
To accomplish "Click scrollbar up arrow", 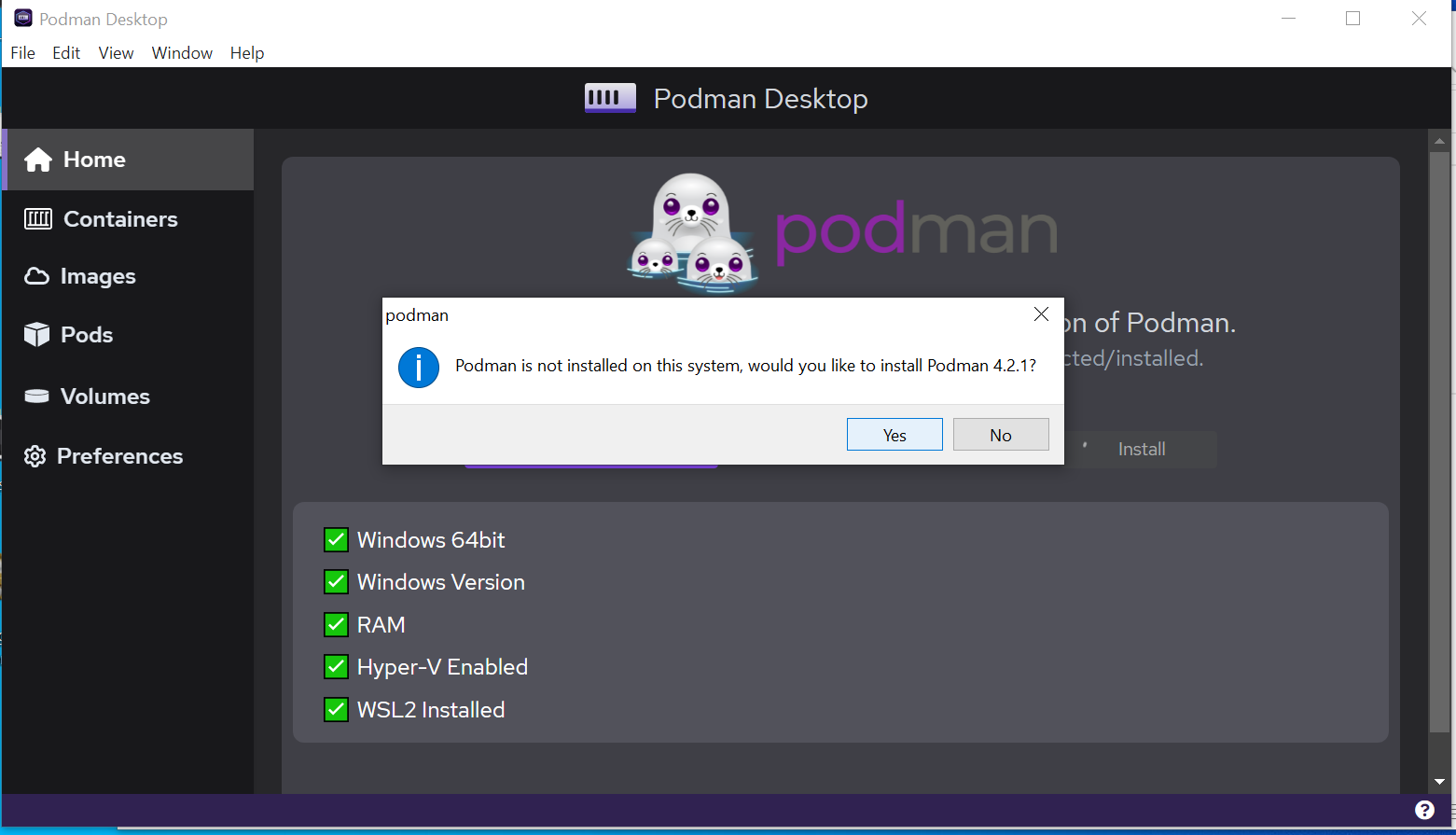I will 1439,142.
